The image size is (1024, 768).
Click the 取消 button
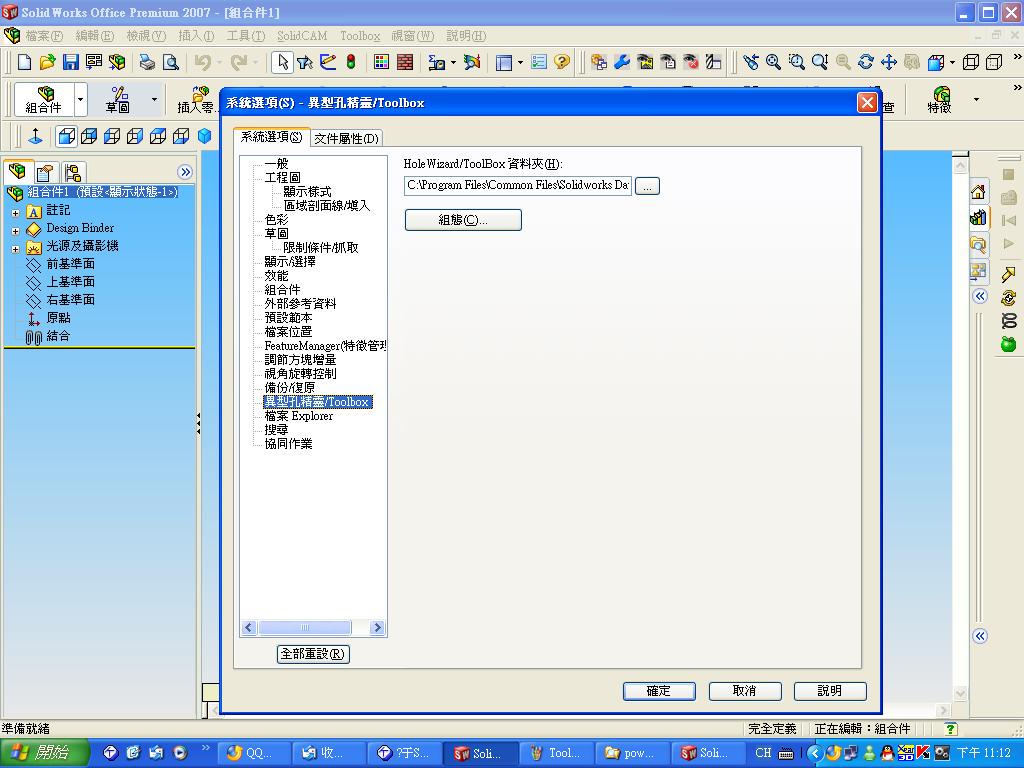pyautogui.click(x=744, y=691)
